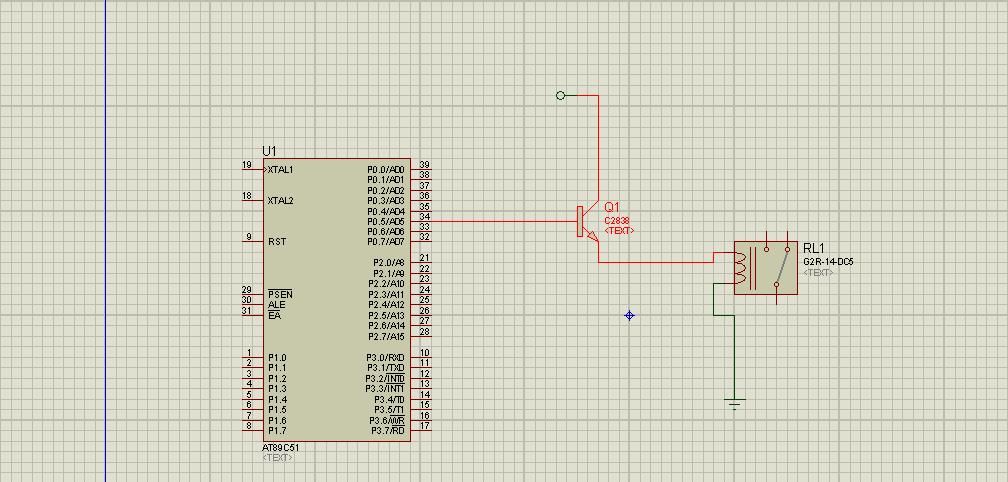This screenshot has height=482, width=1008.
Task: Click the G2R-14-DC5 relay value text
Action: pos(828,262)
